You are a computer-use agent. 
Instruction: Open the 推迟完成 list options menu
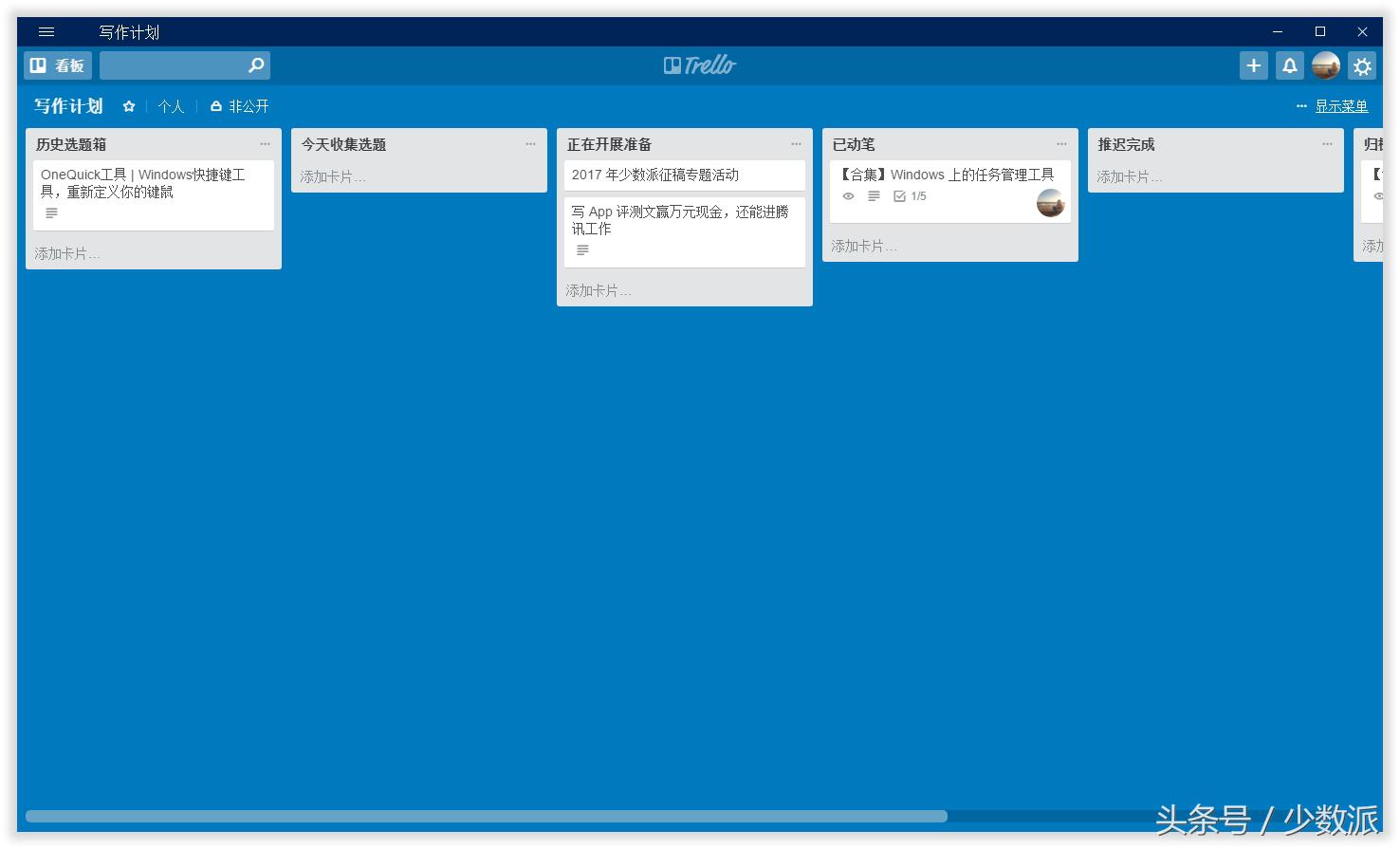tap(1327, 143)
